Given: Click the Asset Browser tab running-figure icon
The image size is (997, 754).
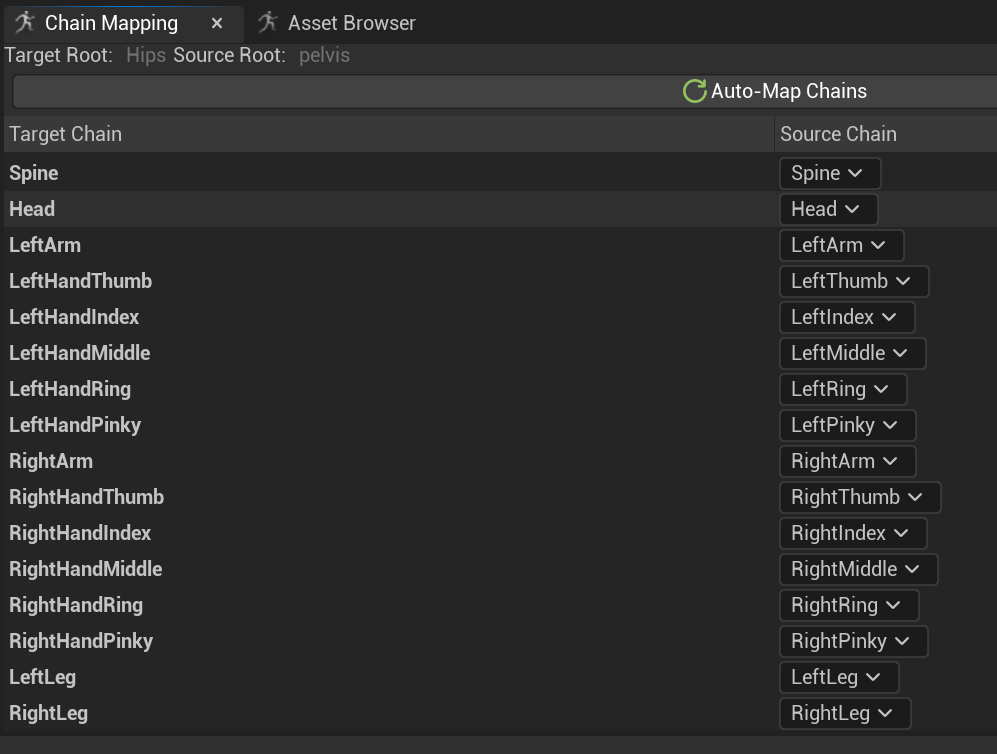Looking at the screenshot, I should pos(268,22).
